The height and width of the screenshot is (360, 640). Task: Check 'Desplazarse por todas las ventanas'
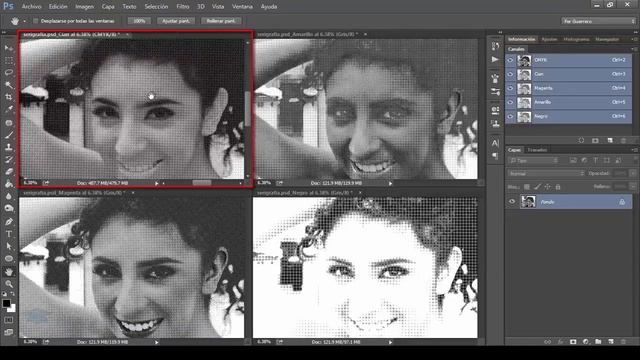[36, 21]
